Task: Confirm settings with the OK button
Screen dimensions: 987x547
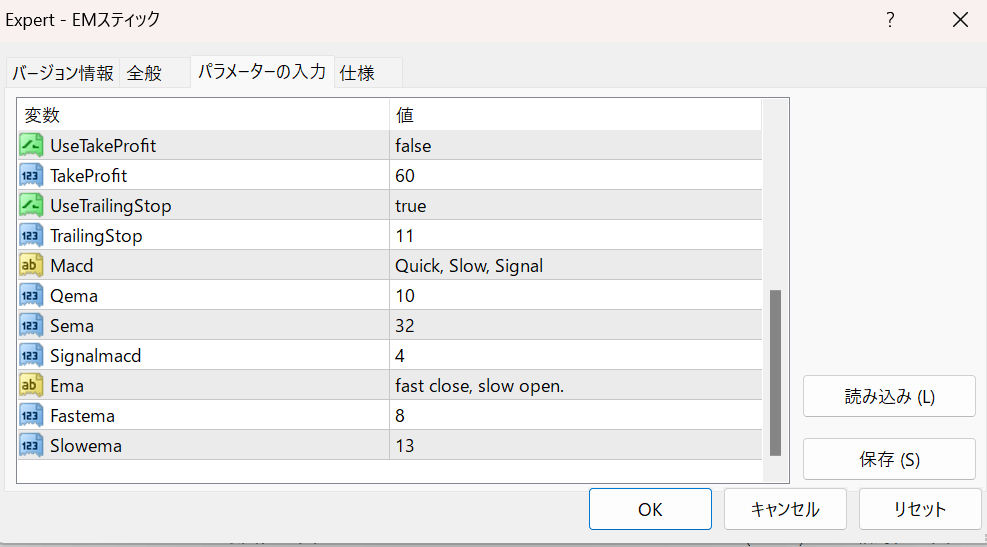Action: pyautogui.click(x=650, y=509)
